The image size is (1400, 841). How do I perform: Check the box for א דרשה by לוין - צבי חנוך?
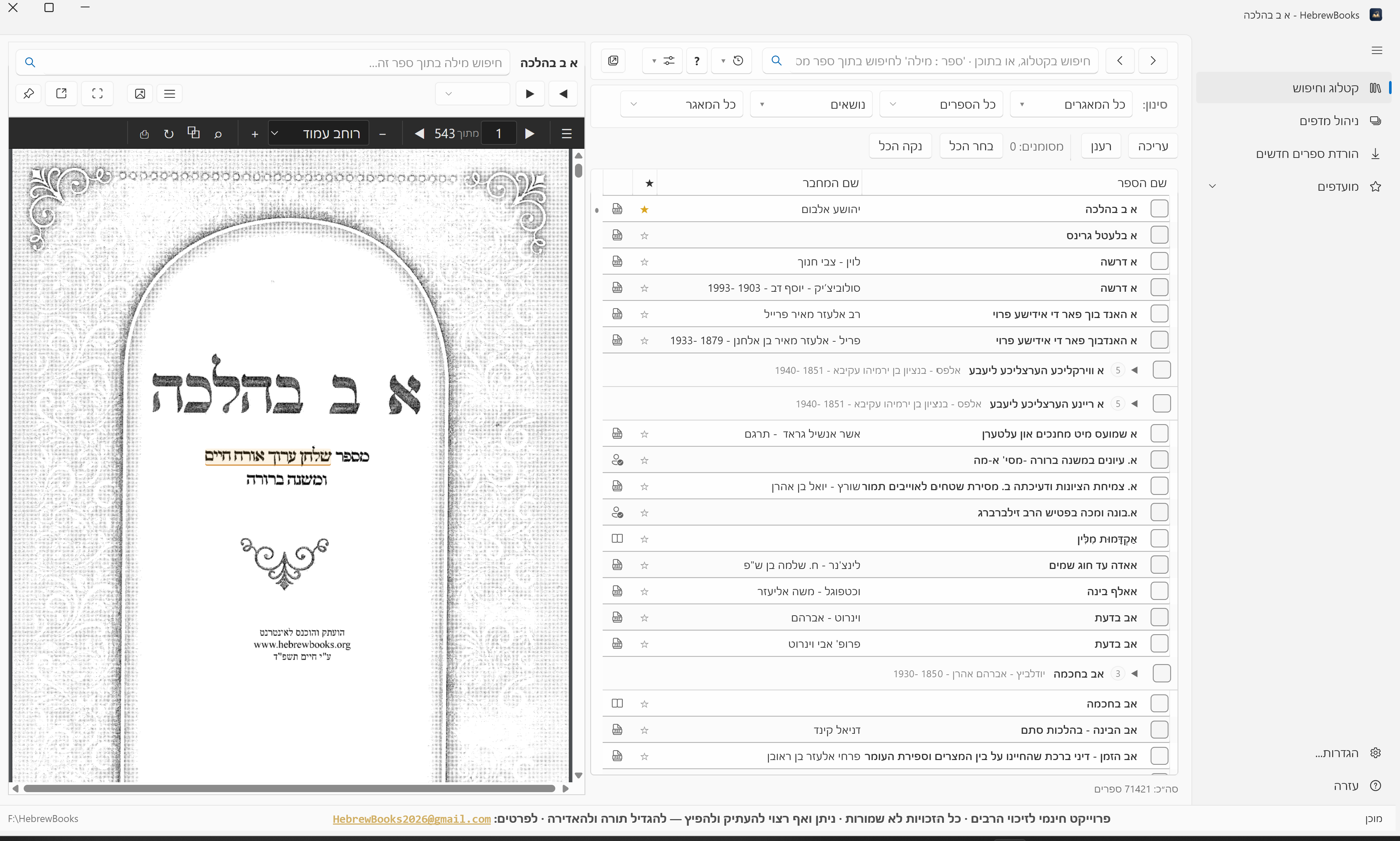1159,261
